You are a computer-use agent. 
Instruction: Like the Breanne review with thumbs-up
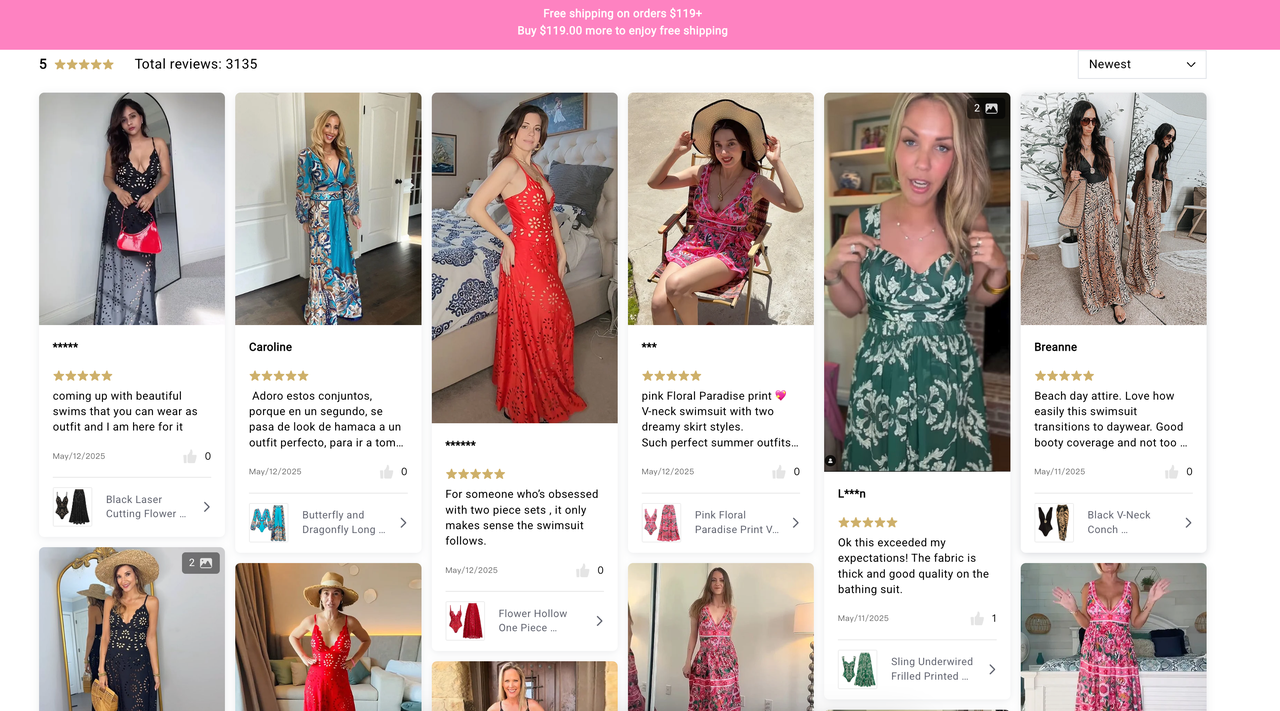(1168, 472)
